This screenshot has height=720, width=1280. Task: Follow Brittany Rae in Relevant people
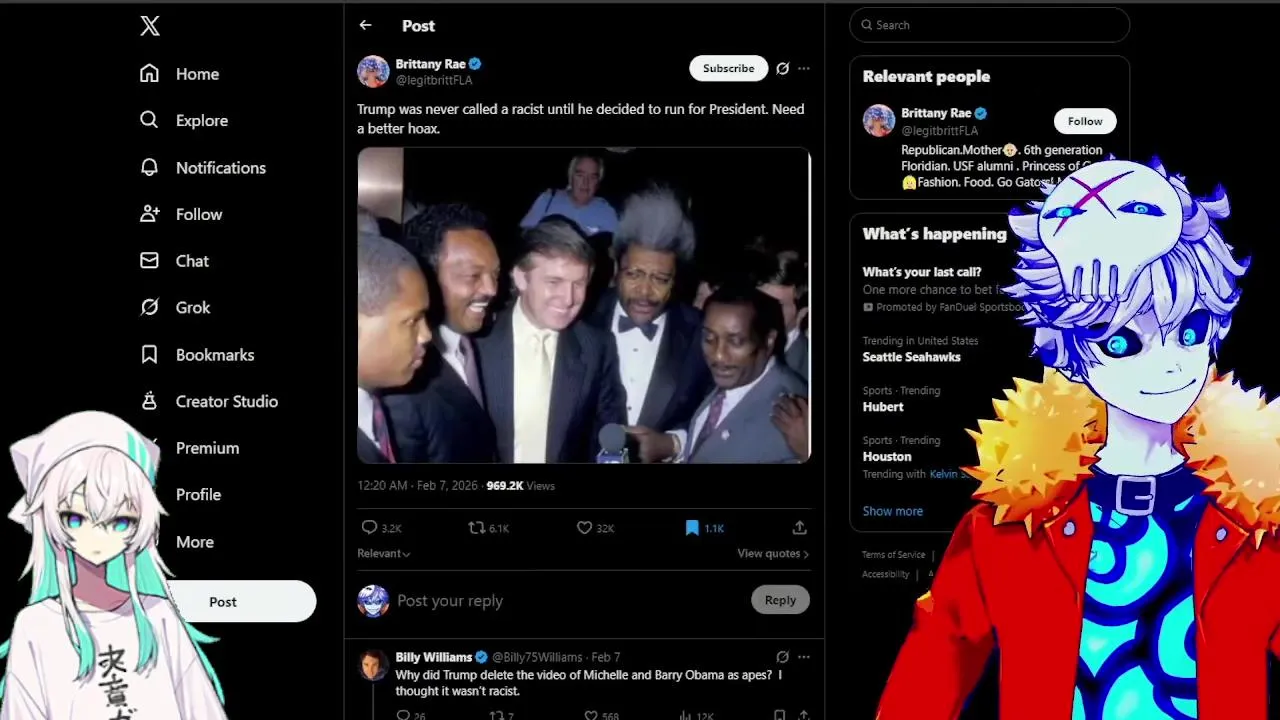1085,121
